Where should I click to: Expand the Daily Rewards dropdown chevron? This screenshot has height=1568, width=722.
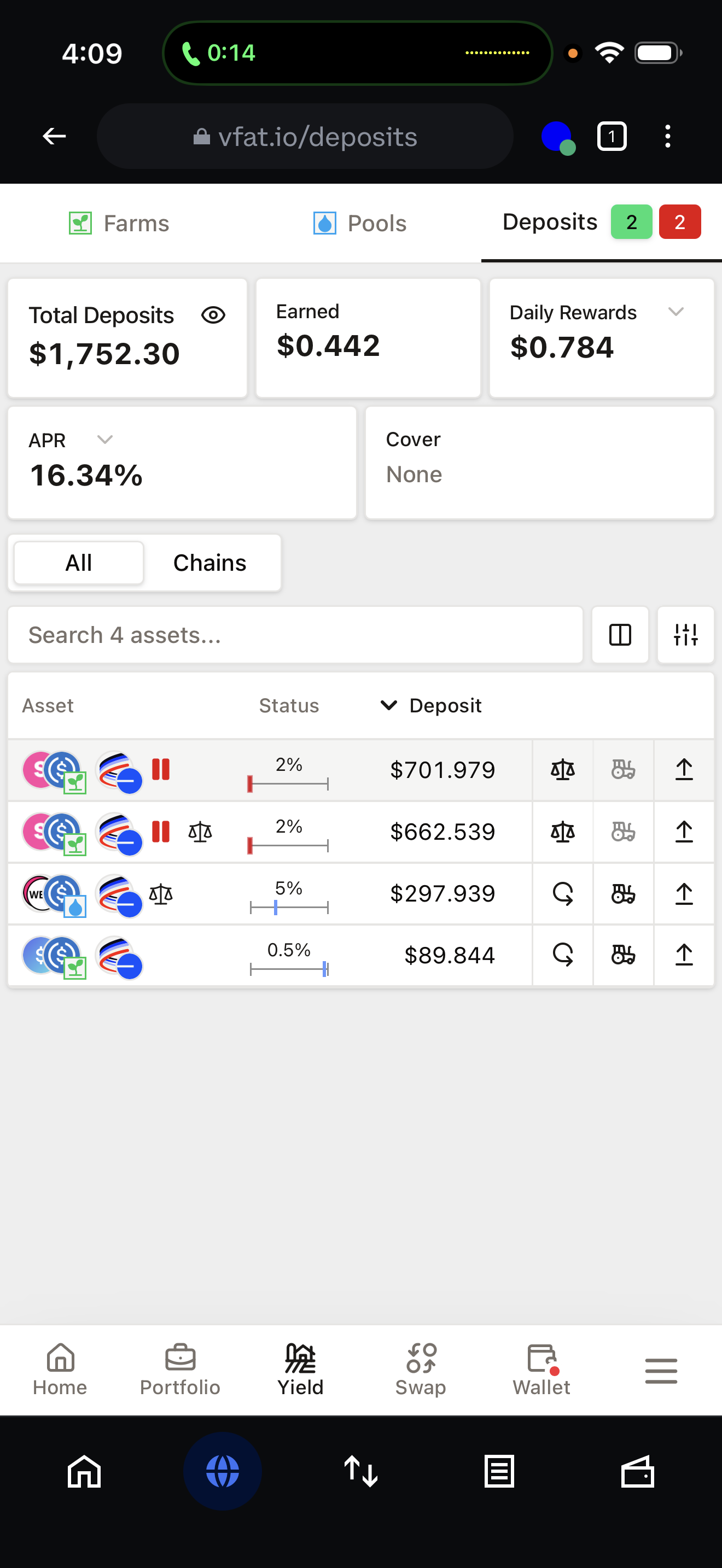coord(676,312)
